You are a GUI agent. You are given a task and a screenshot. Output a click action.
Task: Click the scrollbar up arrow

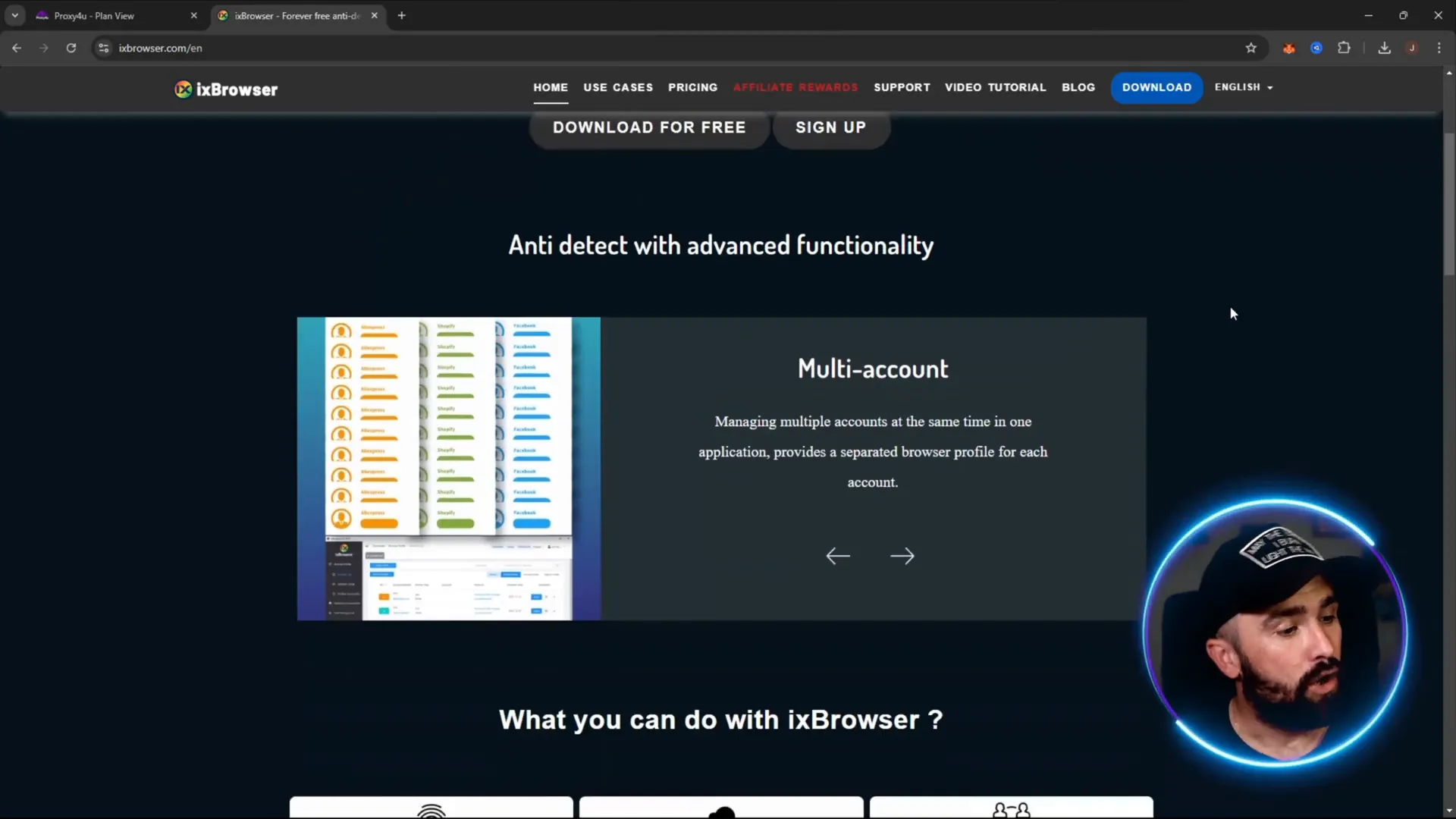[1449, 73]
